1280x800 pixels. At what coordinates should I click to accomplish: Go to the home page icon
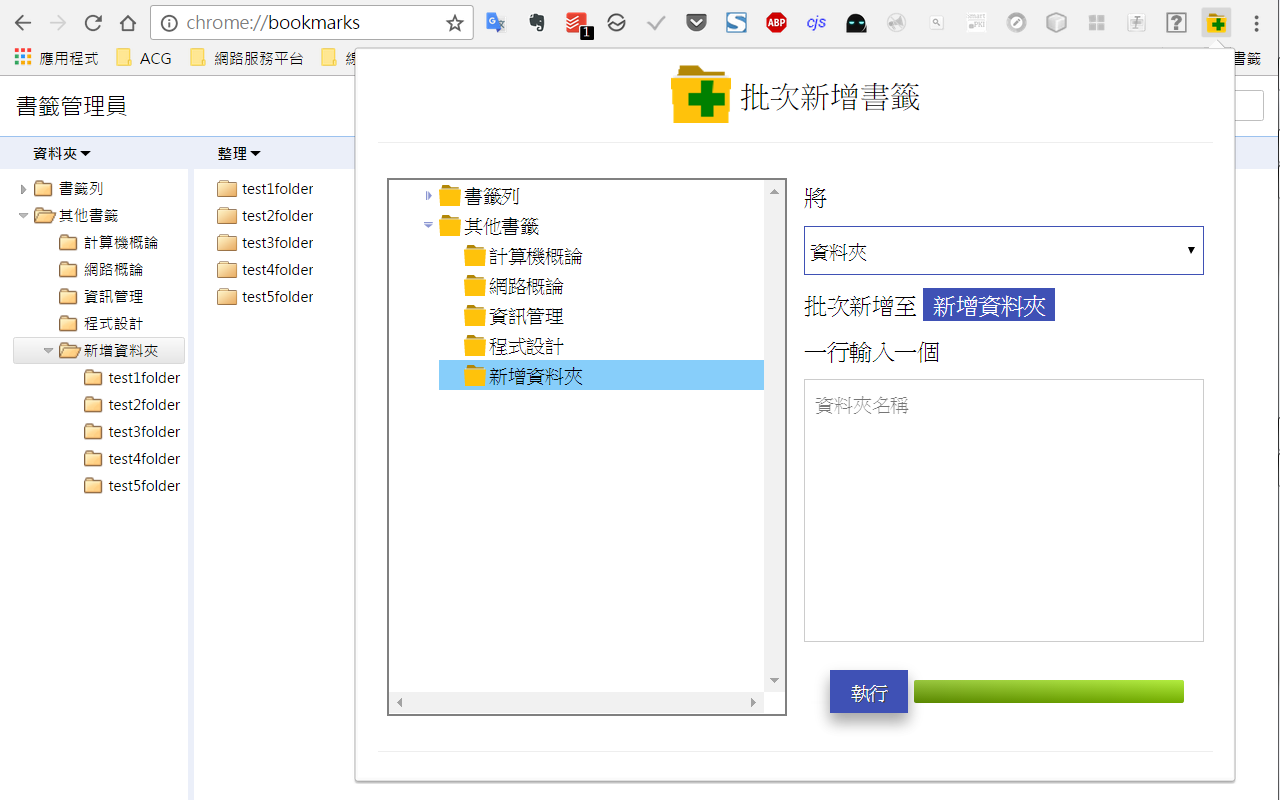pos(128,23)
